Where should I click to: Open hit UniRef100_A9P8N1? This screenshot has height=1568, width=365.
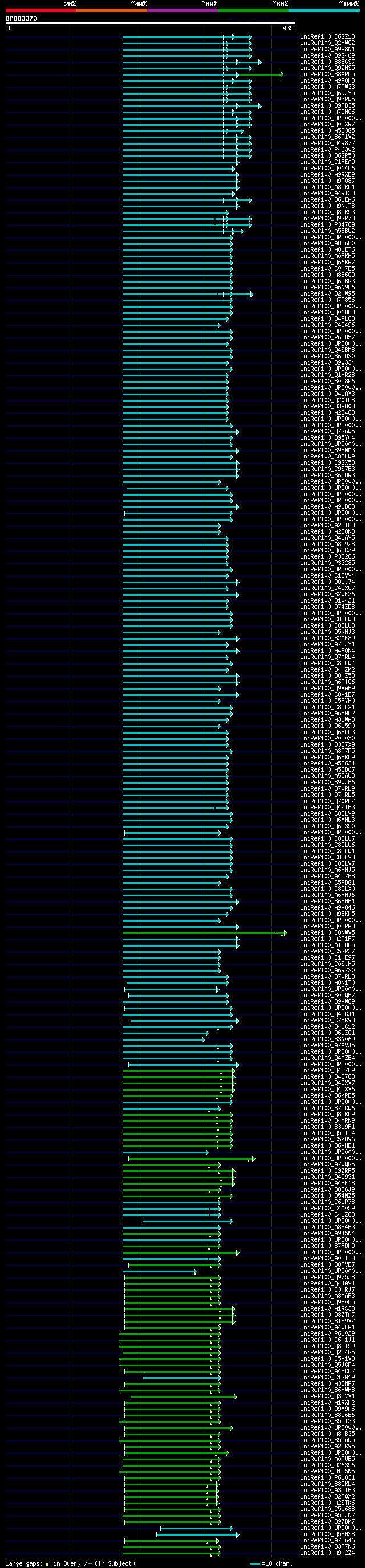point(327,50)
